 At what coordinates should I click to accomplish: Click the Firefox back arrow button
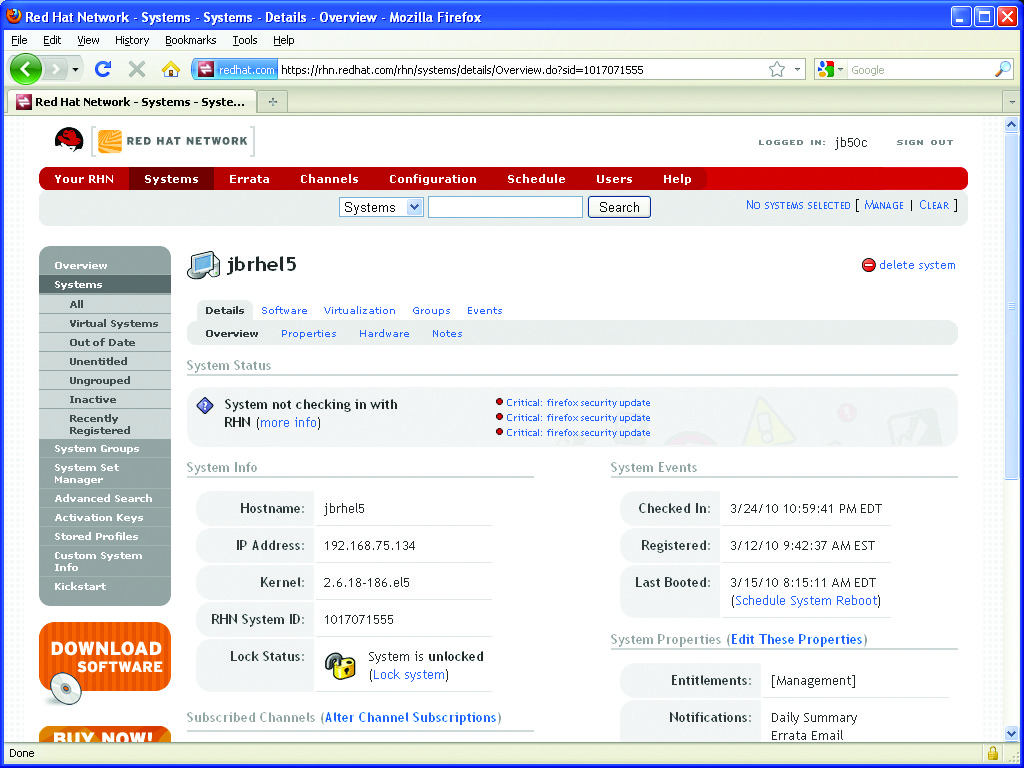point(26,69)
